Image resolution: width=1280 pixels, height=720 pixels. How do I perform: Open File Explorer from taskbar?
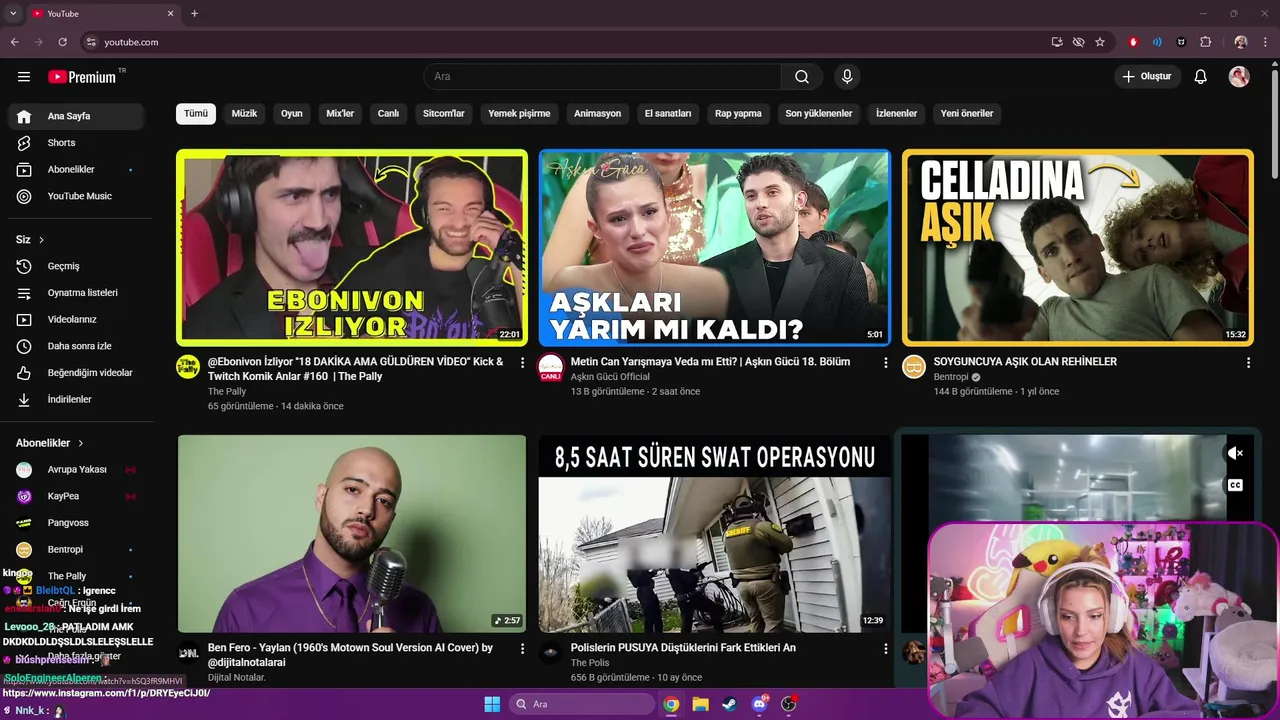[701, 704]
